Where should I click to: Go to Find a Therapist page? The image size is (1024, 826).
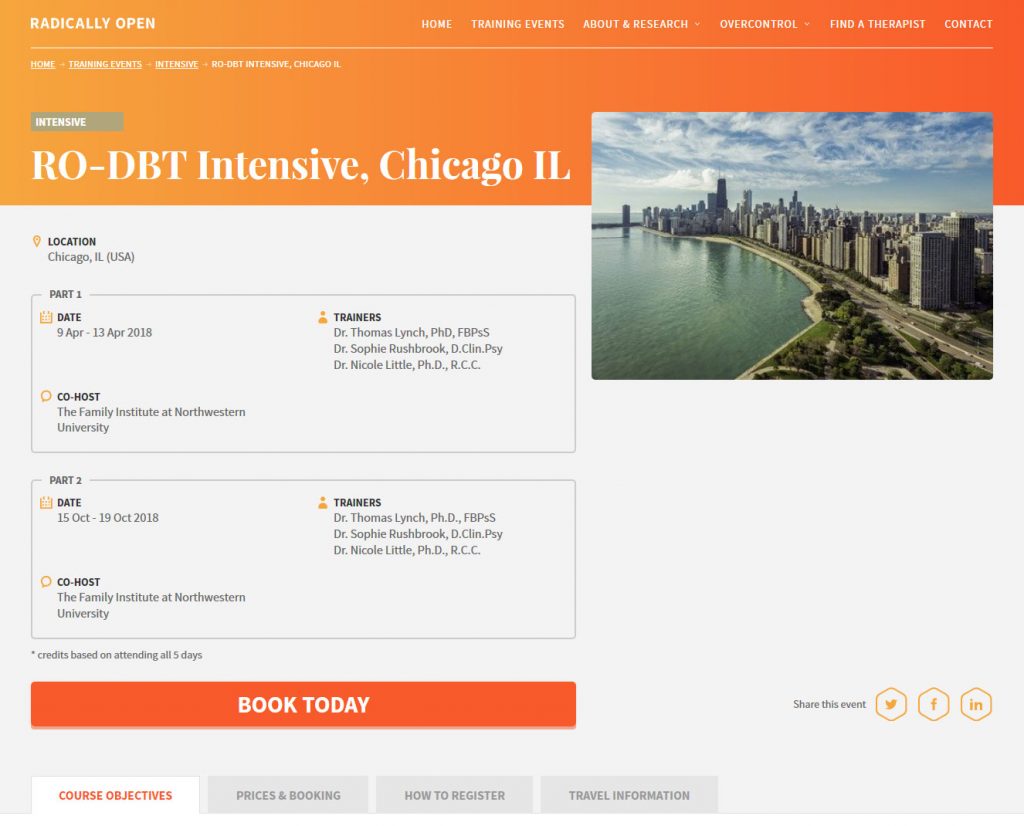(877, 24)
